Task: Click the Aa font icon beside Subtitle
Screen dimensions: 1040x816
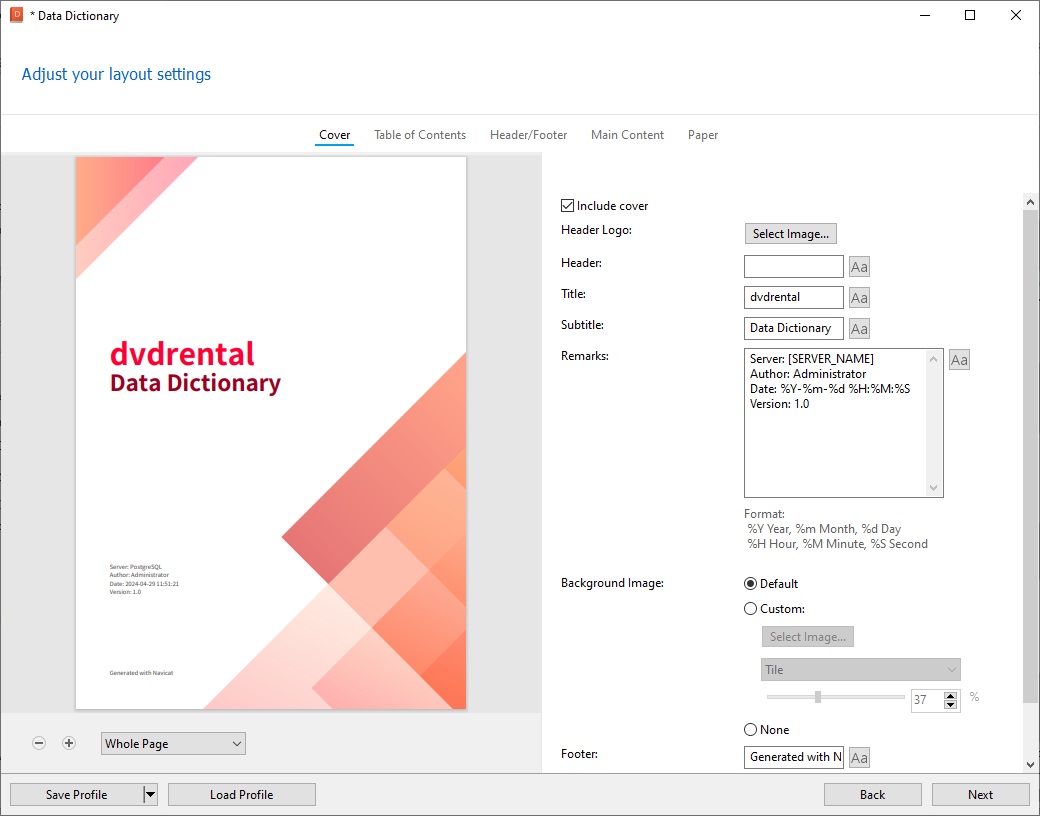Action: [859, 329]
